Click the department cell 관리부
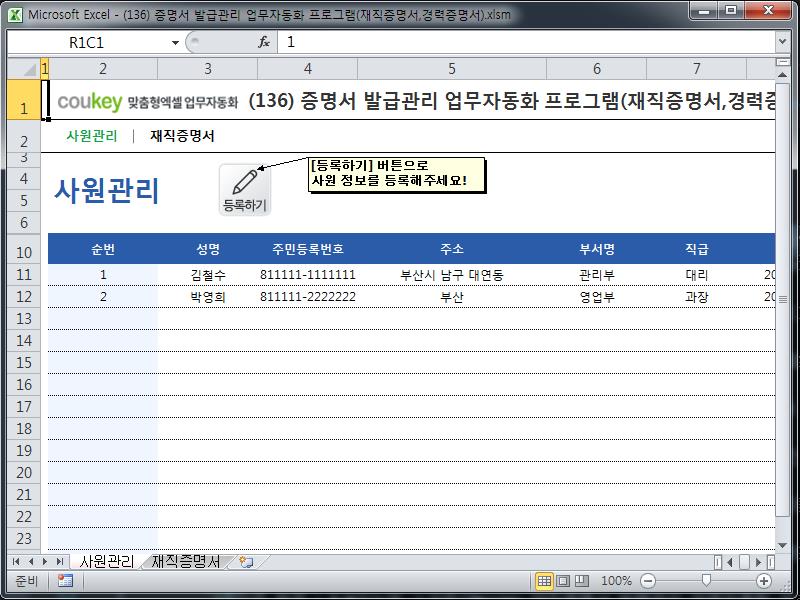 [x=596, y=275]
